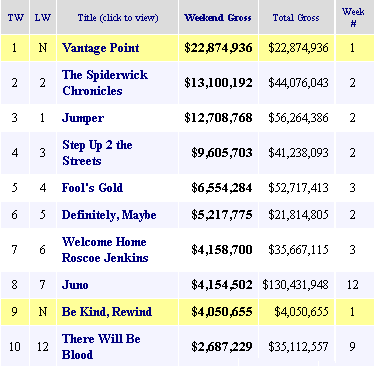Click the Week # column header
The image size is (375, 366).
click(x=353, y=17)
